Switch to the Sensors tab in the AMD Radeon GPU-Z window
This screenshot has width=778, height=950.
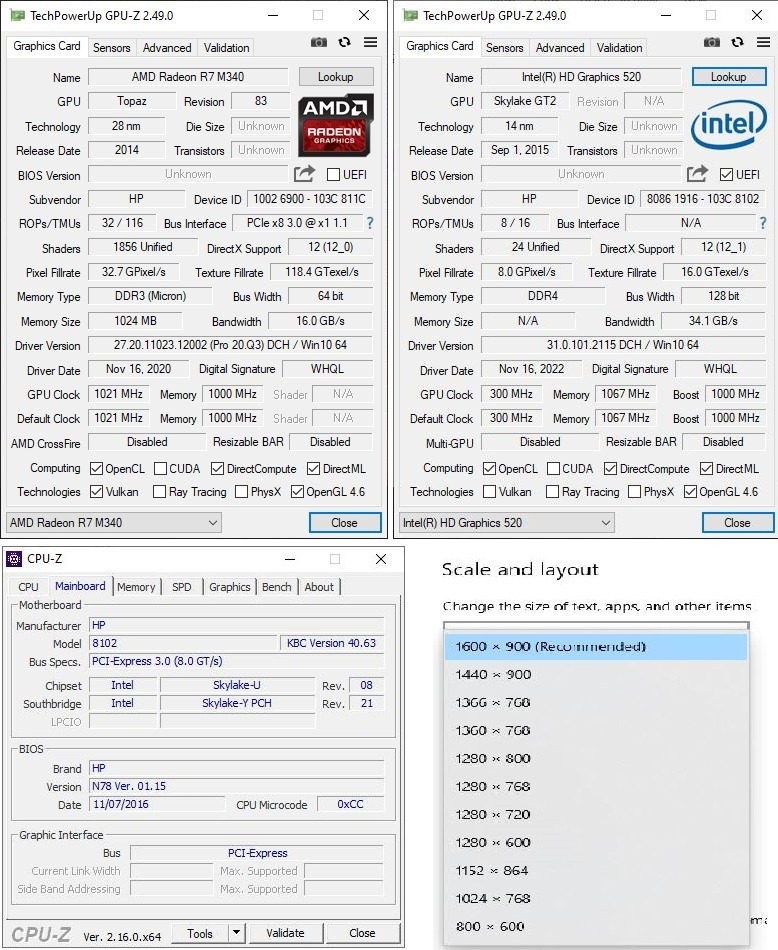[x=112, y=48]
